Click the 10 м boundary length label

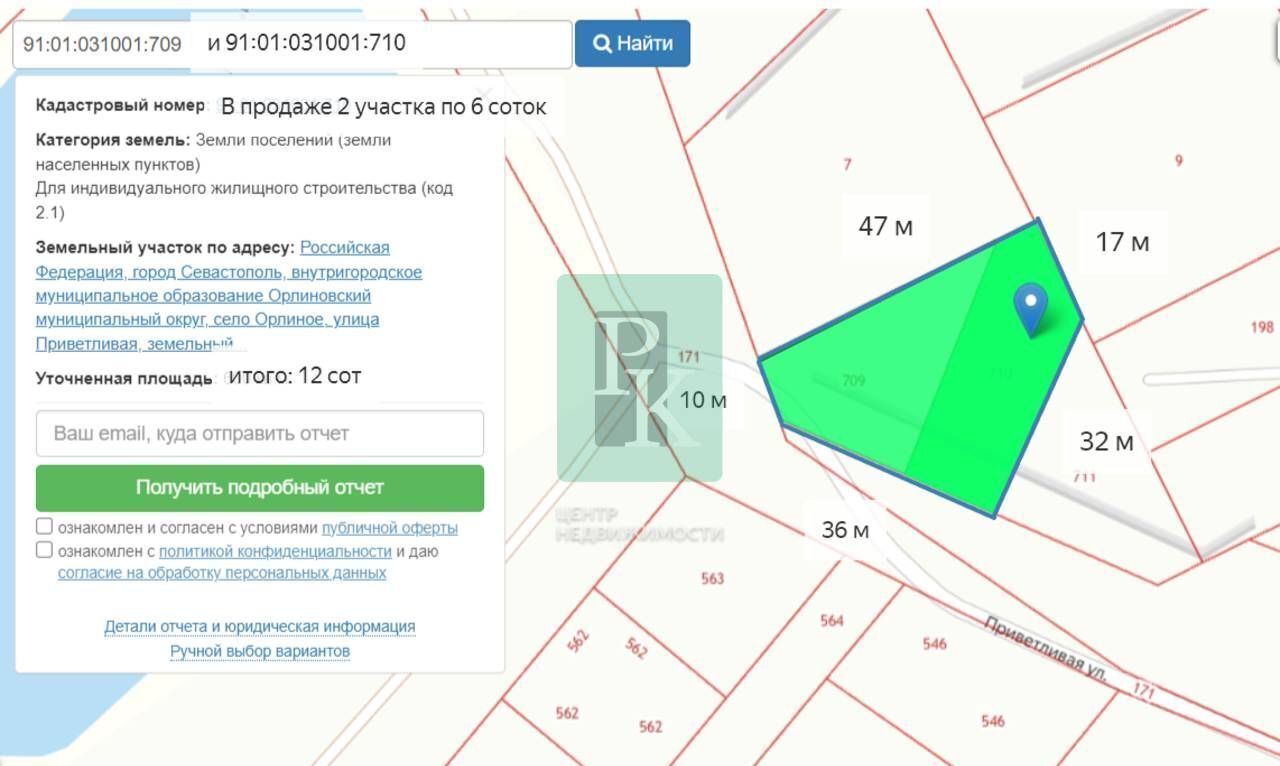click(703, 400)
